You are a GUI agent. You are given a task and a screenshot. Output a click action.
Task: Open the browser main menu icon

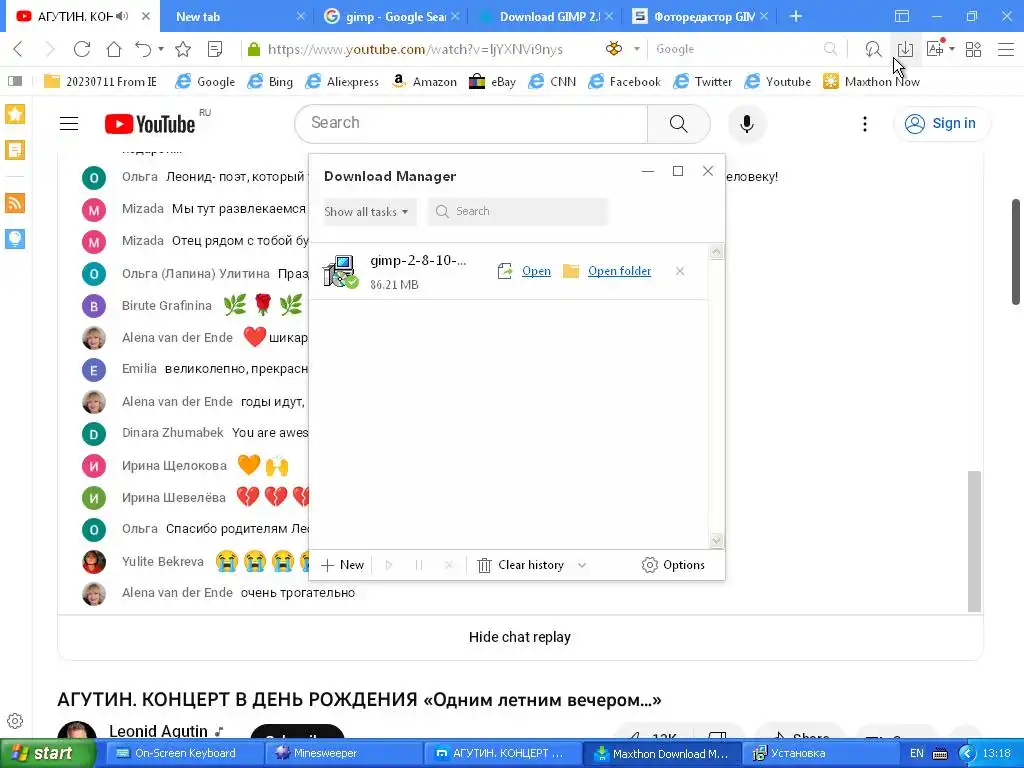(x=1006, y=49)
